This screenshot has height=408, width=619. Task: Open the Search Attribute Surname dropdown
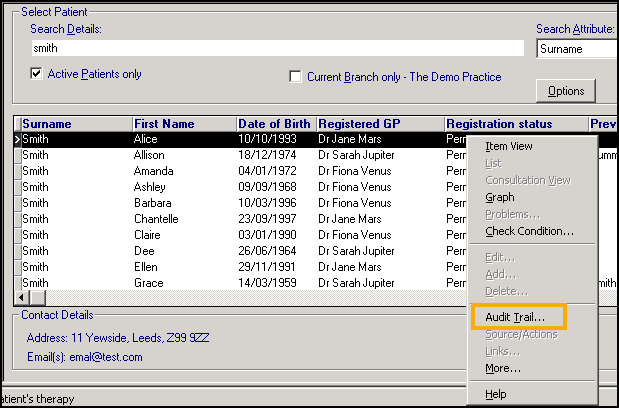tap(576, 49)
